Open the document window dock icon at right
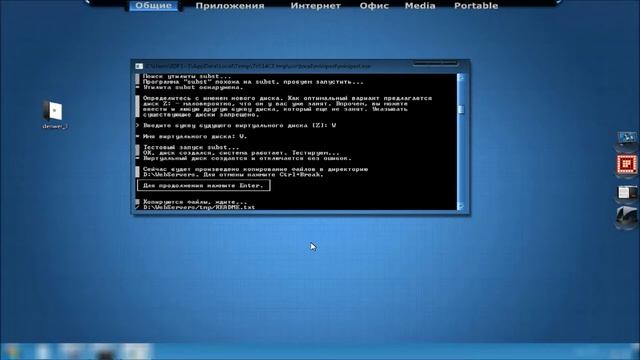 627,192
